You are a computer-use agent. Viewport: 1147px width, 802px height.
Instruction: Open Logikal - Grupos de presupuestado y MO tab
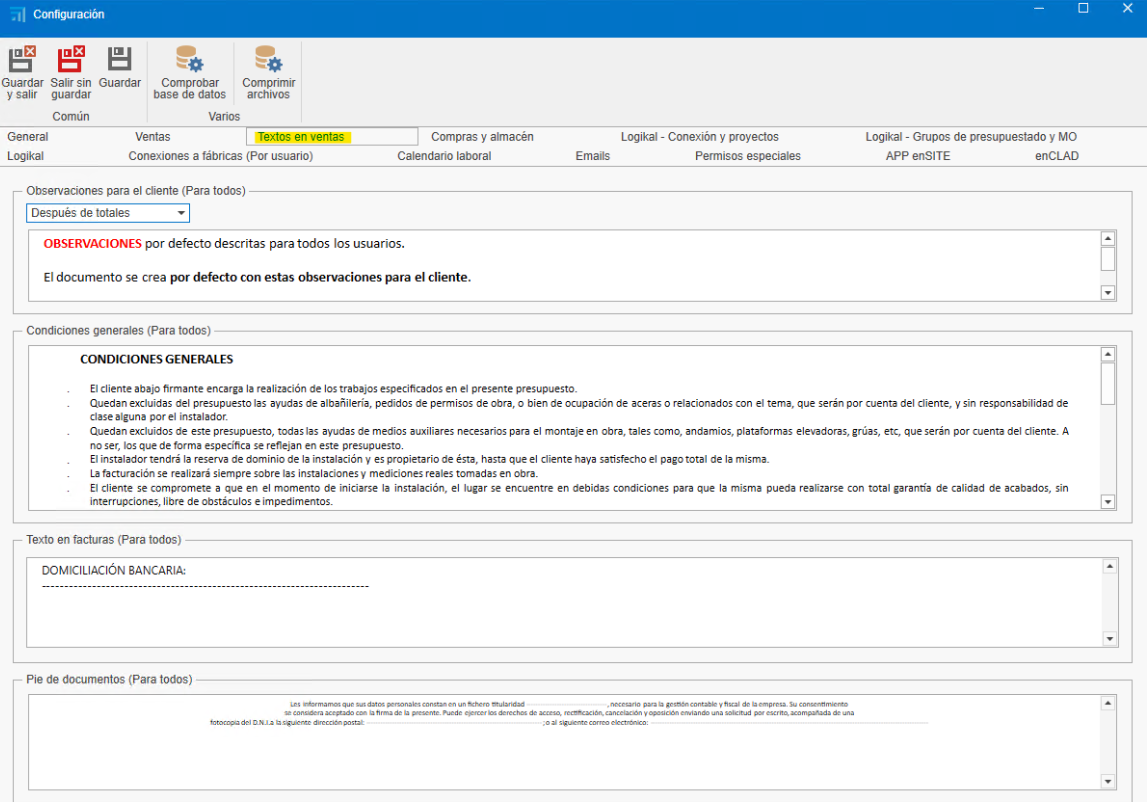(x=971, y=137)
